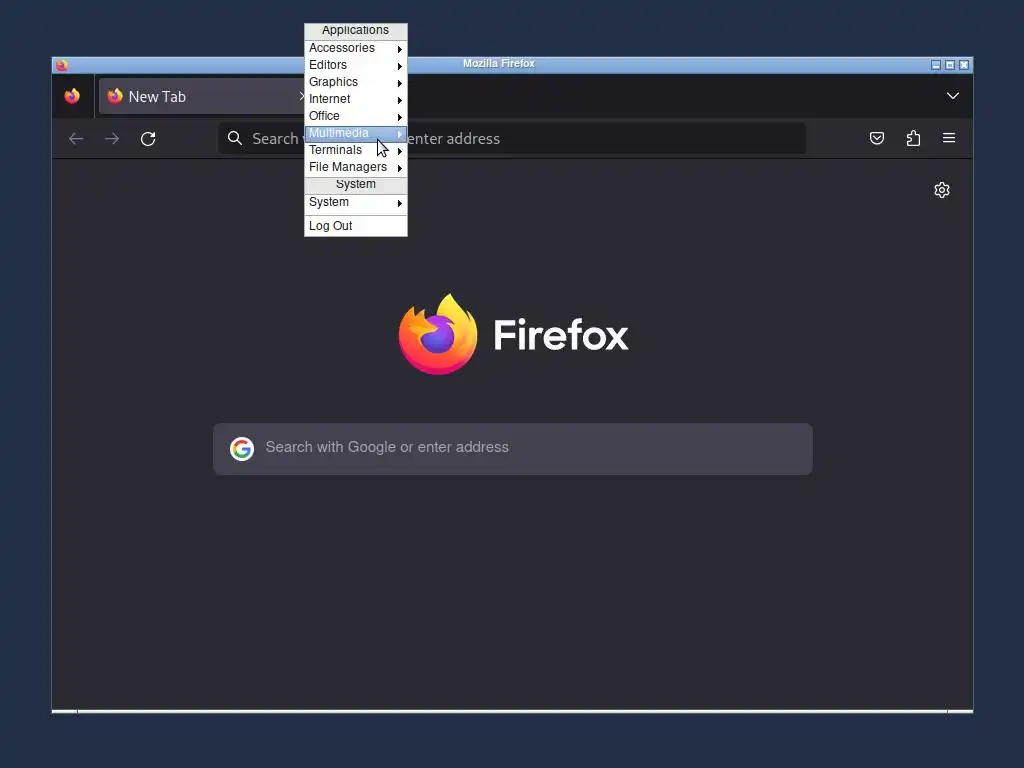Select the New Tab tab
Image resolution: width=1024 pixels, height=768 pixels.
201,96
